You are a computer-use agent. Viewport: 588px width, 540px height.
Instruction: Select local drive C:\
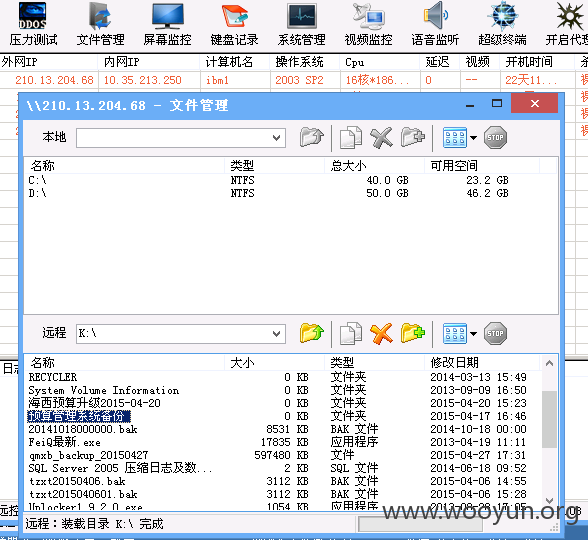pyautogui.click(x=38, y=180)
